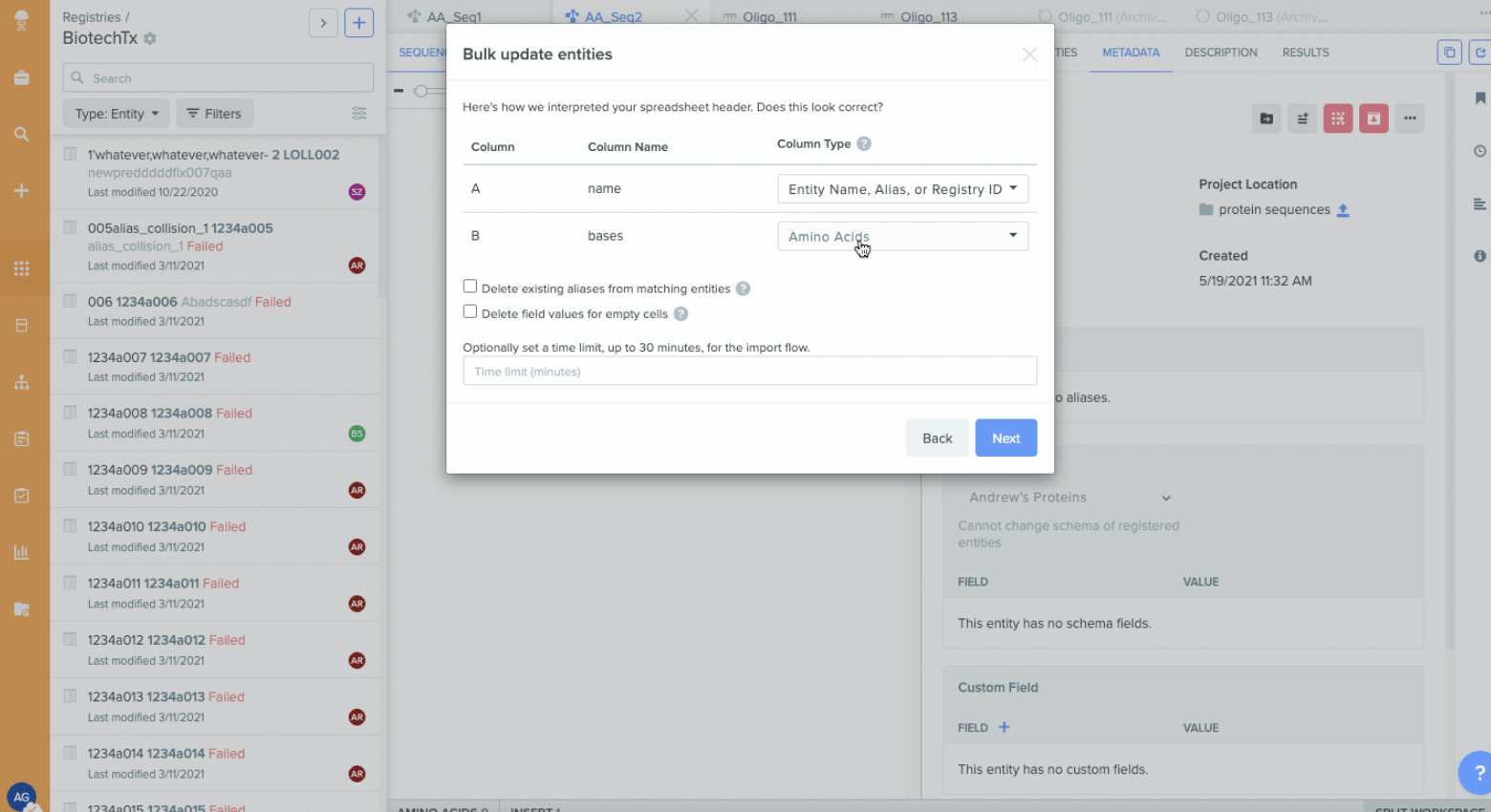Select checkbox for 006 1234a006 entity
This screenshot has height=812, width=1491.
(x=70, y=301)
